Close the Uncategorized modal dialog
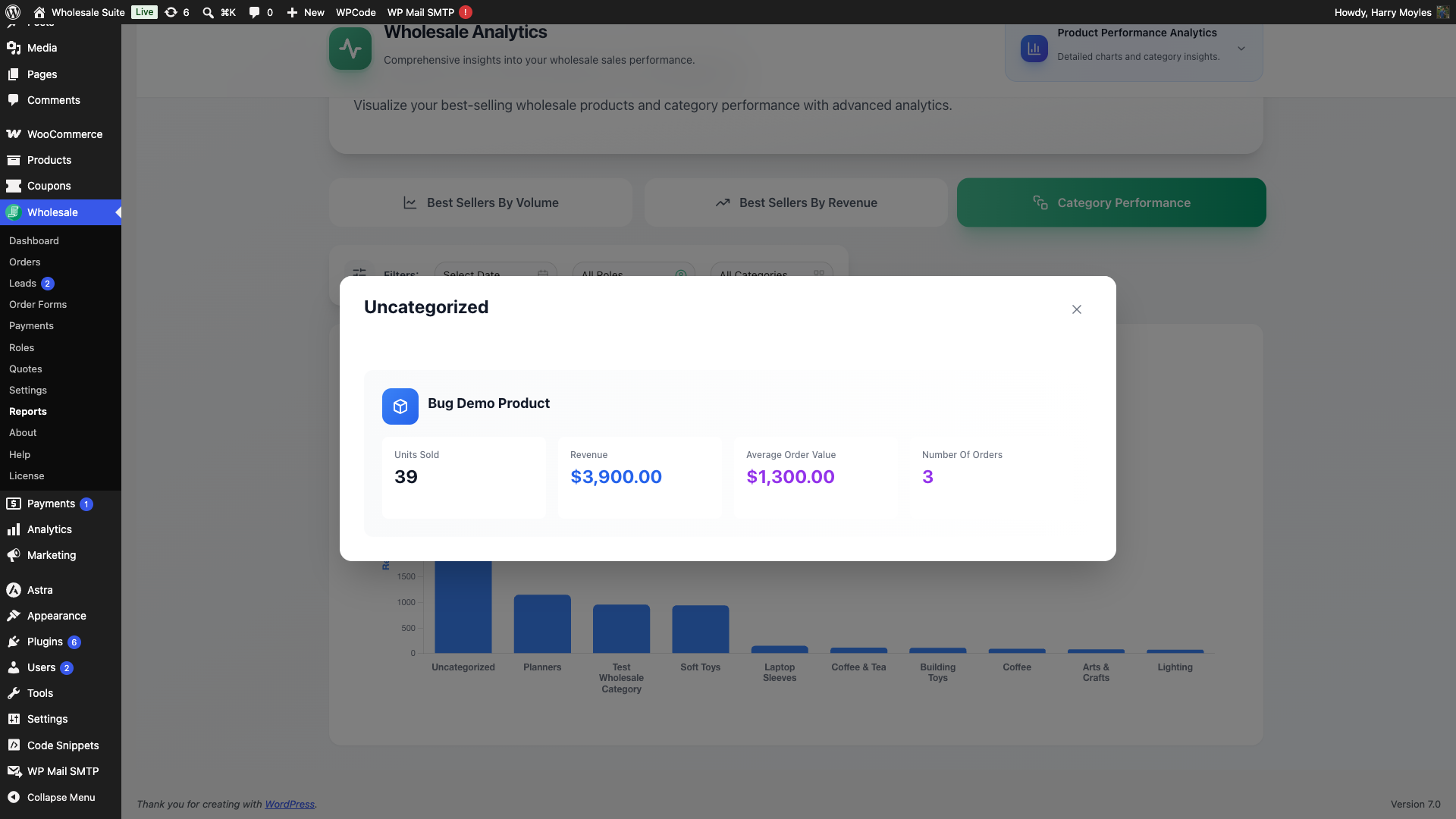The image size is (1456, 819). 1077,309
